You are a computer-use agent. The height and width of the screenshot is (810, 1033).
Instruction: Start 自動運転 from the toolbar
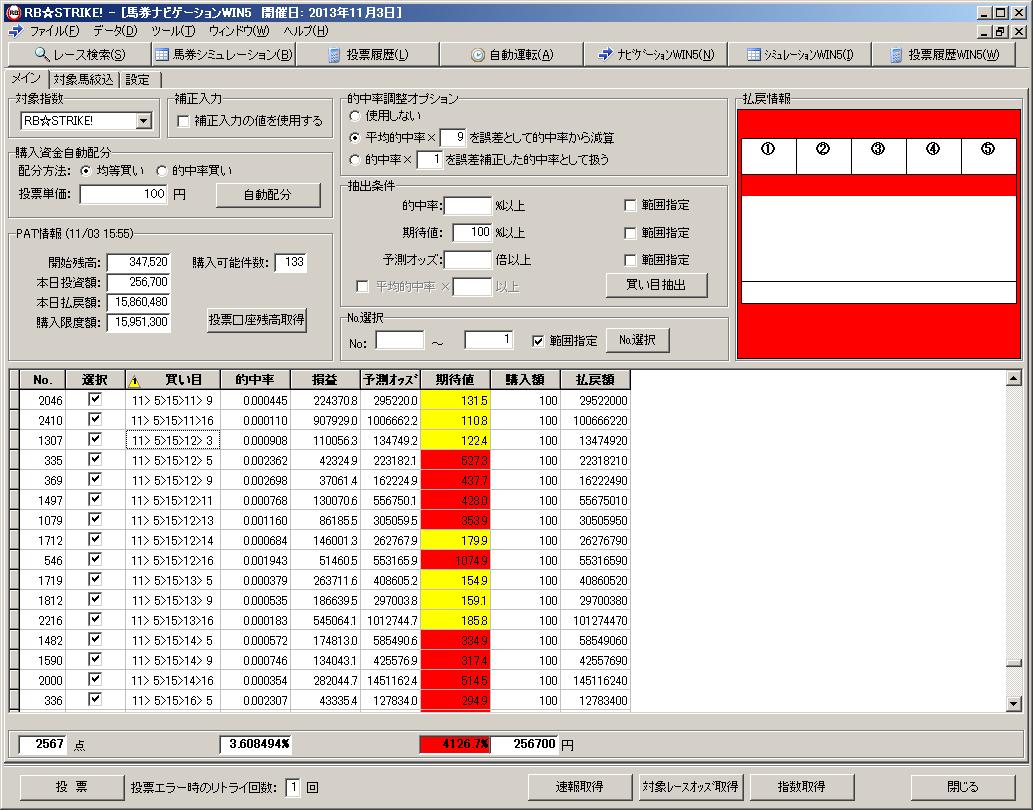(511, 55)
